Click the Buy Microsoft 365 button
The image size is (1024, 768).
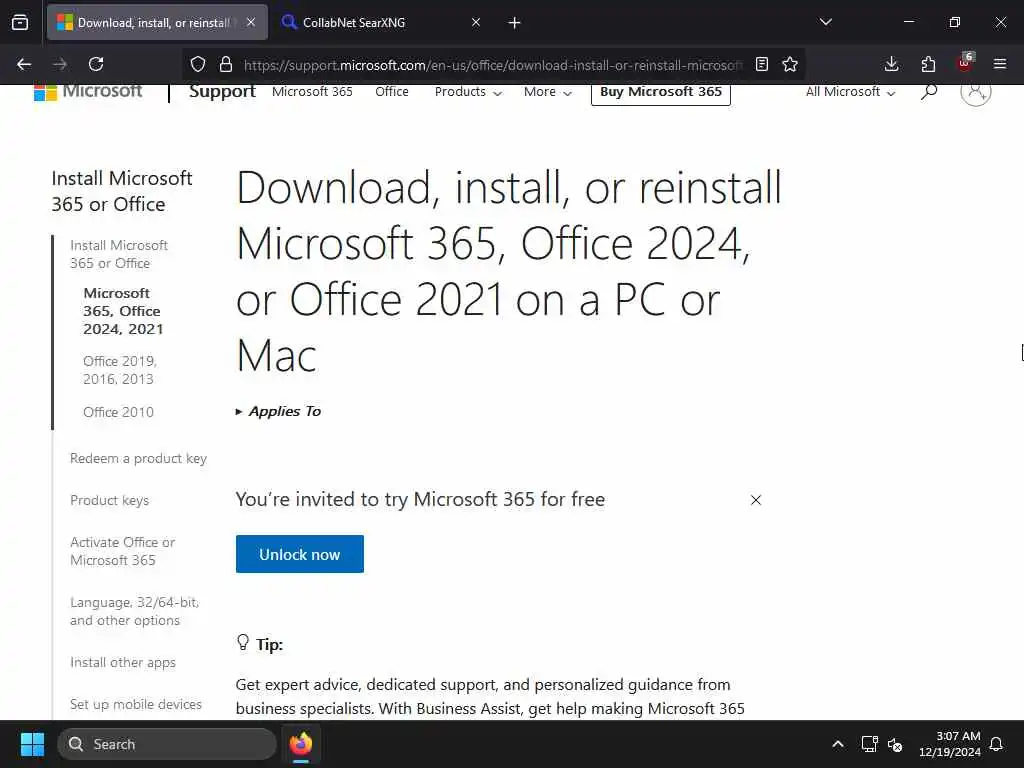[x=661, y=92]
